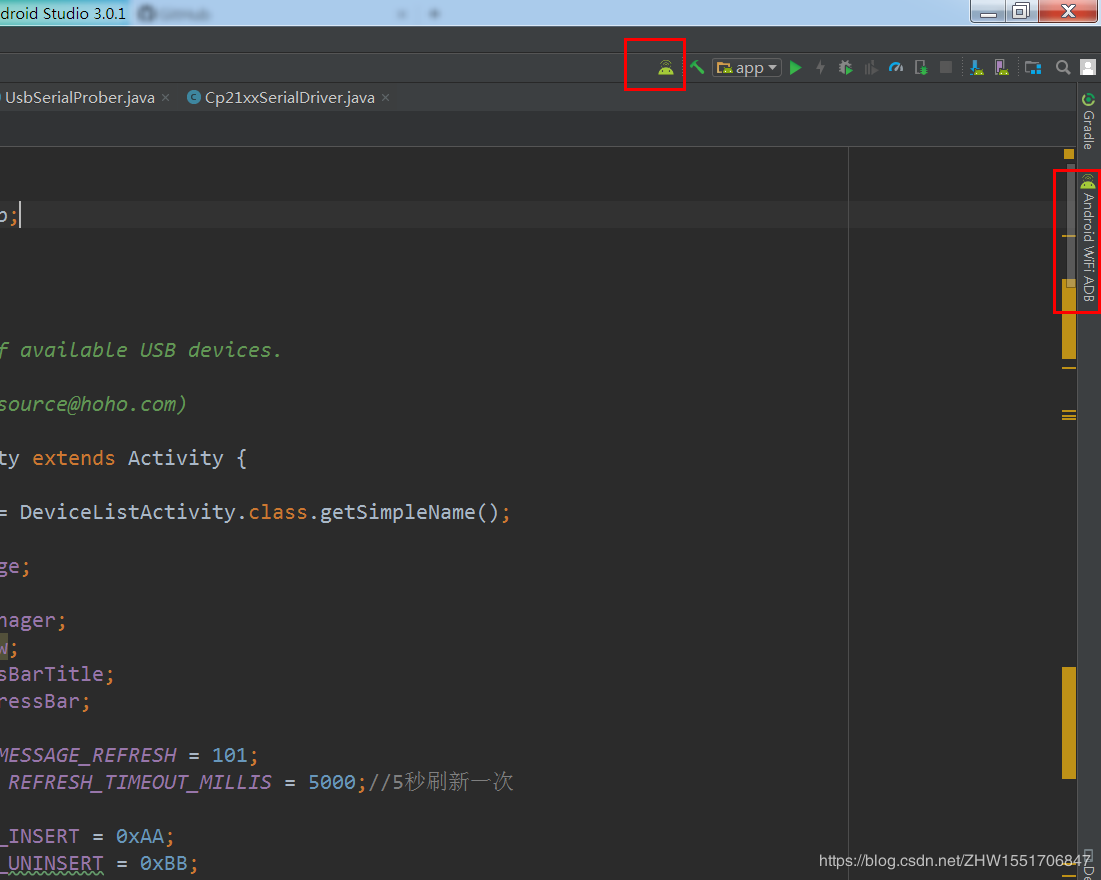The image size is (1101, 880).
Task: Click the Android WiFi ADB toolbar icon
Action: (666, 68)
